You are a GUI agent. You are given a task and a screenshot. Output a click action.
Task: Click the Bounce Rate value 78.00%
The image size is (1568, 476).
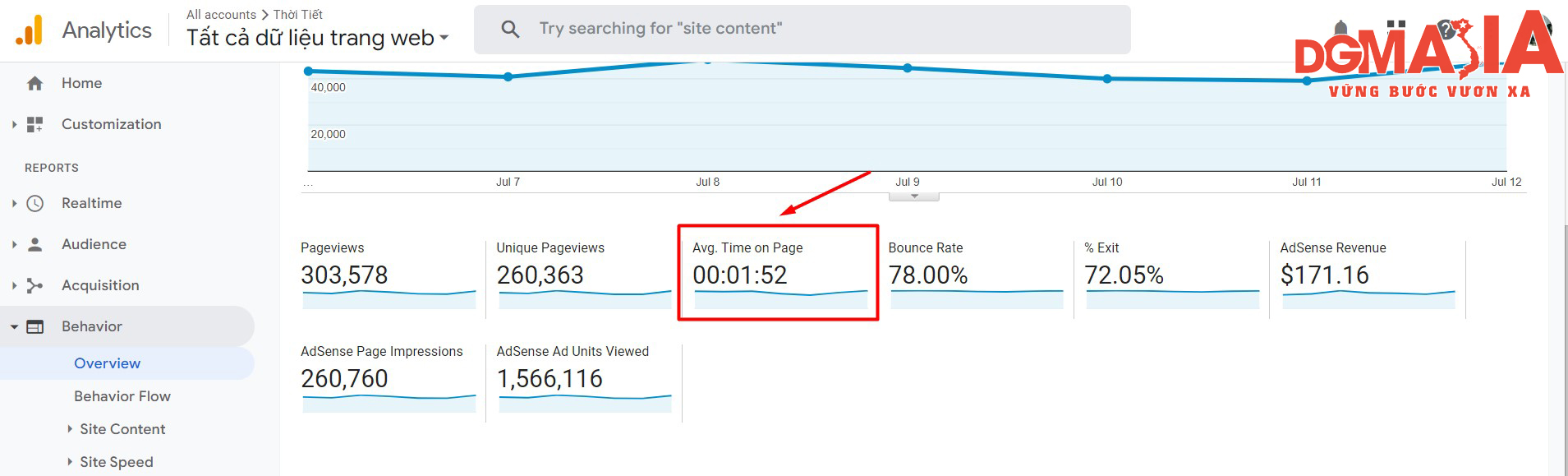[928, 275]
